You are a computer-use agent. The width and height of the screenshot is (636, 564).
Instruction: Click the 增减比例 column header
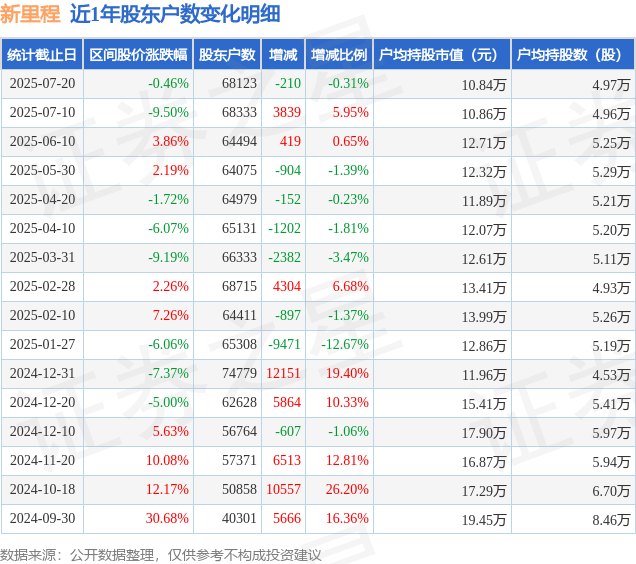pos(339,54)
